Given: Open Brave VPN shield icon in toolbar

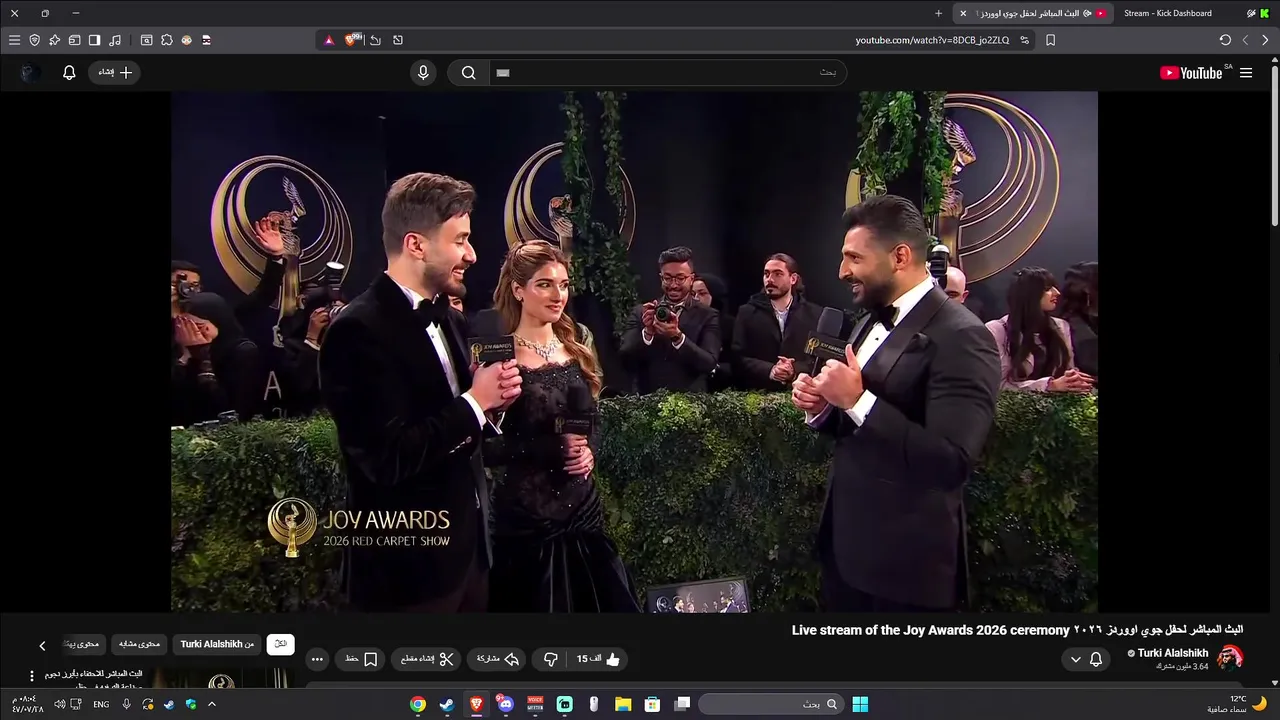Looking at the screenshot, I should tap(34, 40).
